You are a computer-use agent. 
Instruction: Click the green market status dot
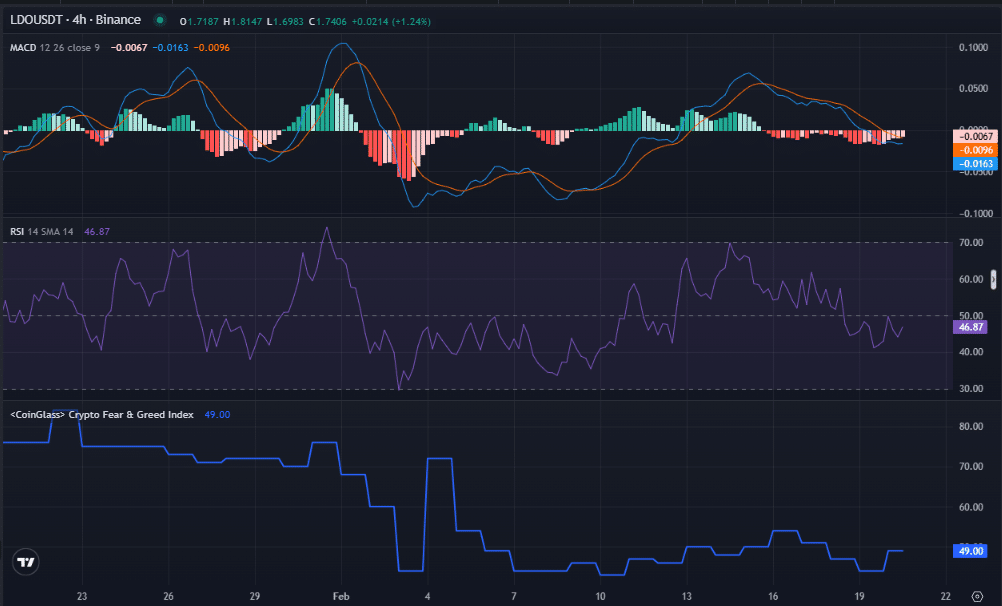[158, 20]
